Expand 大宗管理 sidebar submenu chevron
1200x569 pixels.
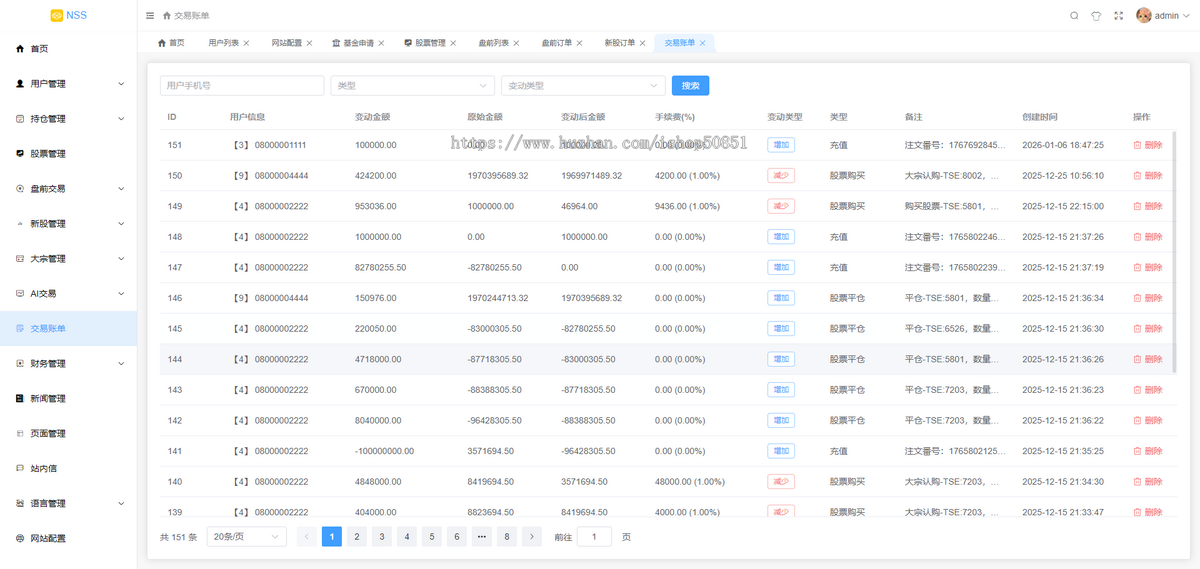coord(121,259)
